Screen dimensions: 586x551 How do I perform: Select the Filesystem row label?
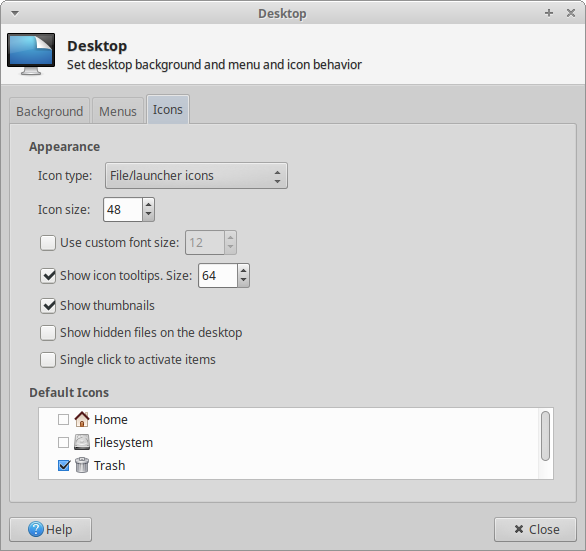pyautogui.click(x=123, y=443)
